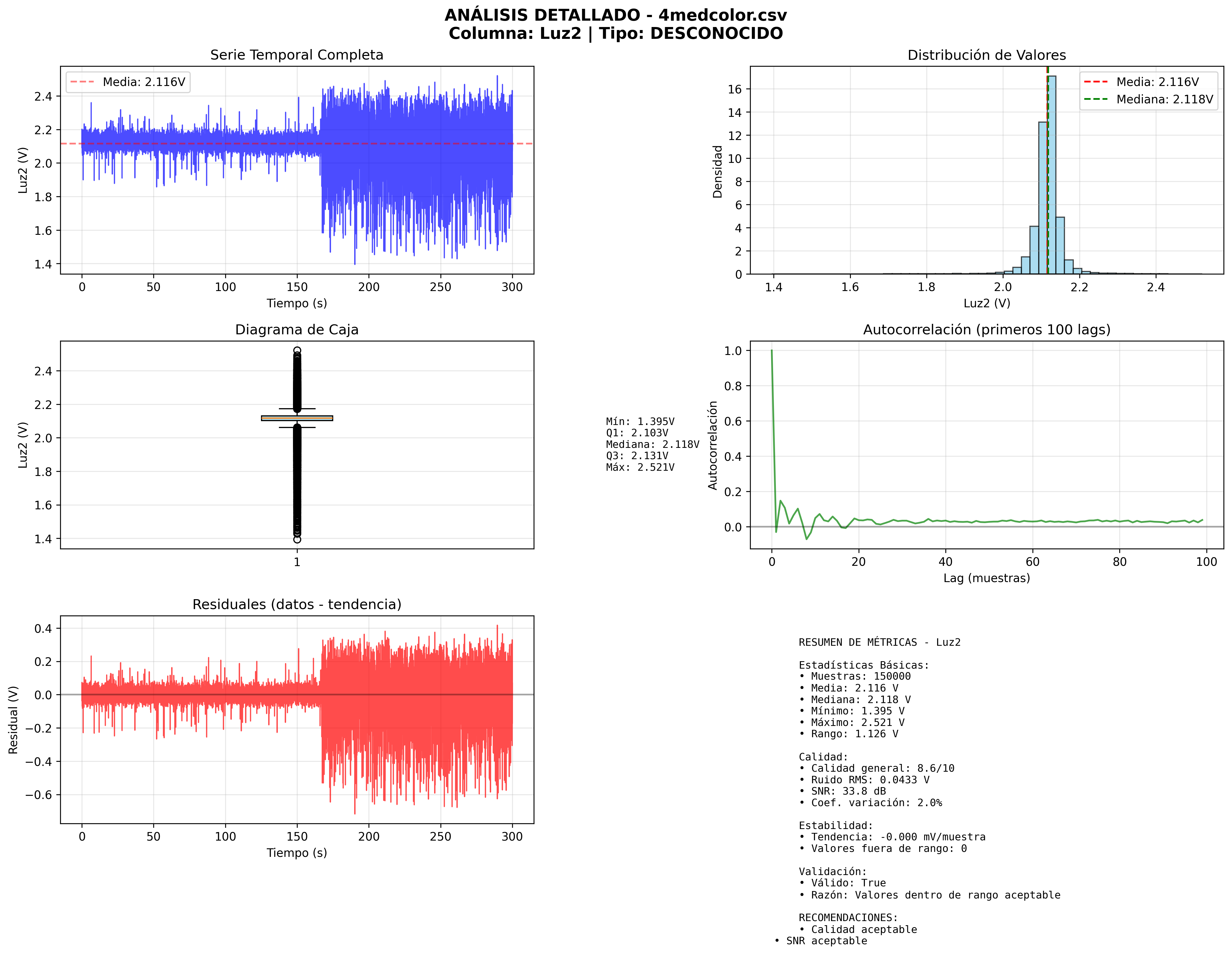Viewport: 1232px width, 966px height.
Task: Click the 'Residuales (datos - tendencia)' title
Action: click(x=296, y=605)
